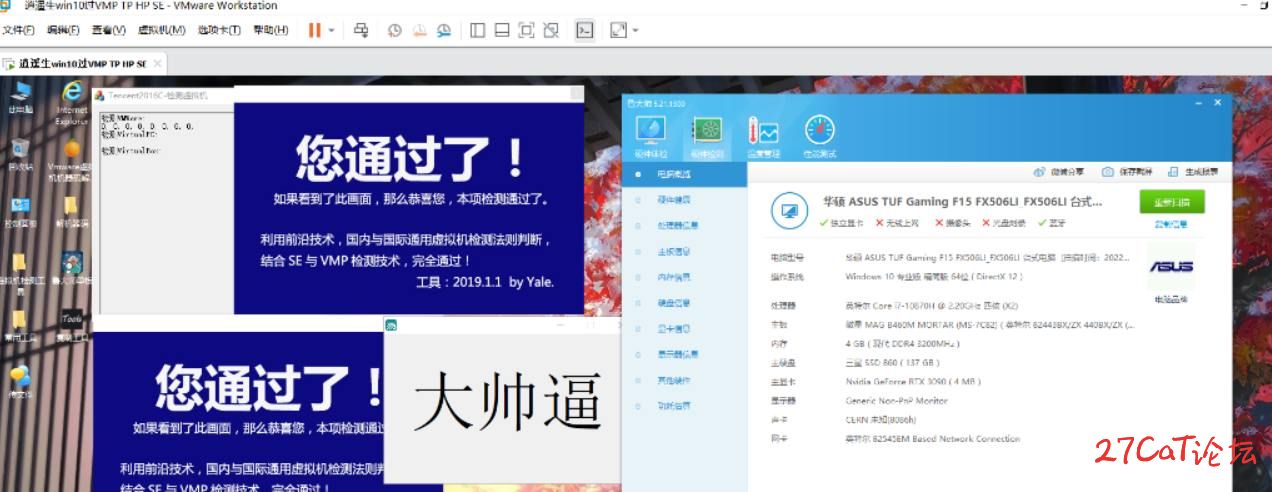This screenshot has height=492, width=1272.
Task: Click 保存截屏 save screenshot button
Action: (1127, 172)
